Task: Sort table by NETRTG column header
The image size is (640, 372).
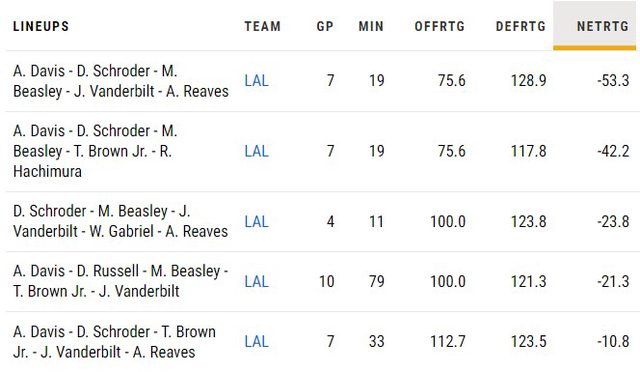Action: tap(602, 27)
